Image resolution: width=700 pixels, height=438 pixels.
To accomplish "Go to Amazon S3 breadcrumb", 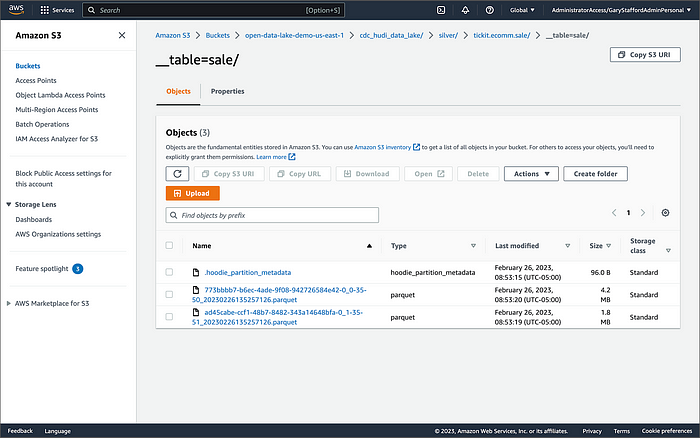I will [x=173, y=35].
